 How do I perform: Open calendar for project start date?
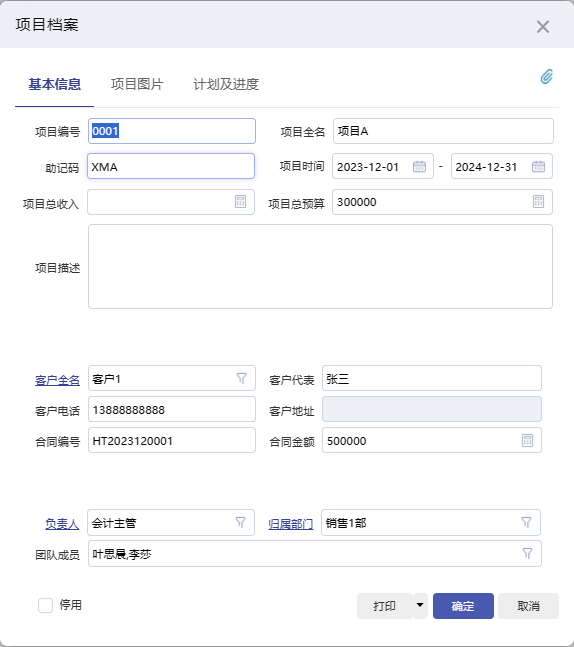419,166
